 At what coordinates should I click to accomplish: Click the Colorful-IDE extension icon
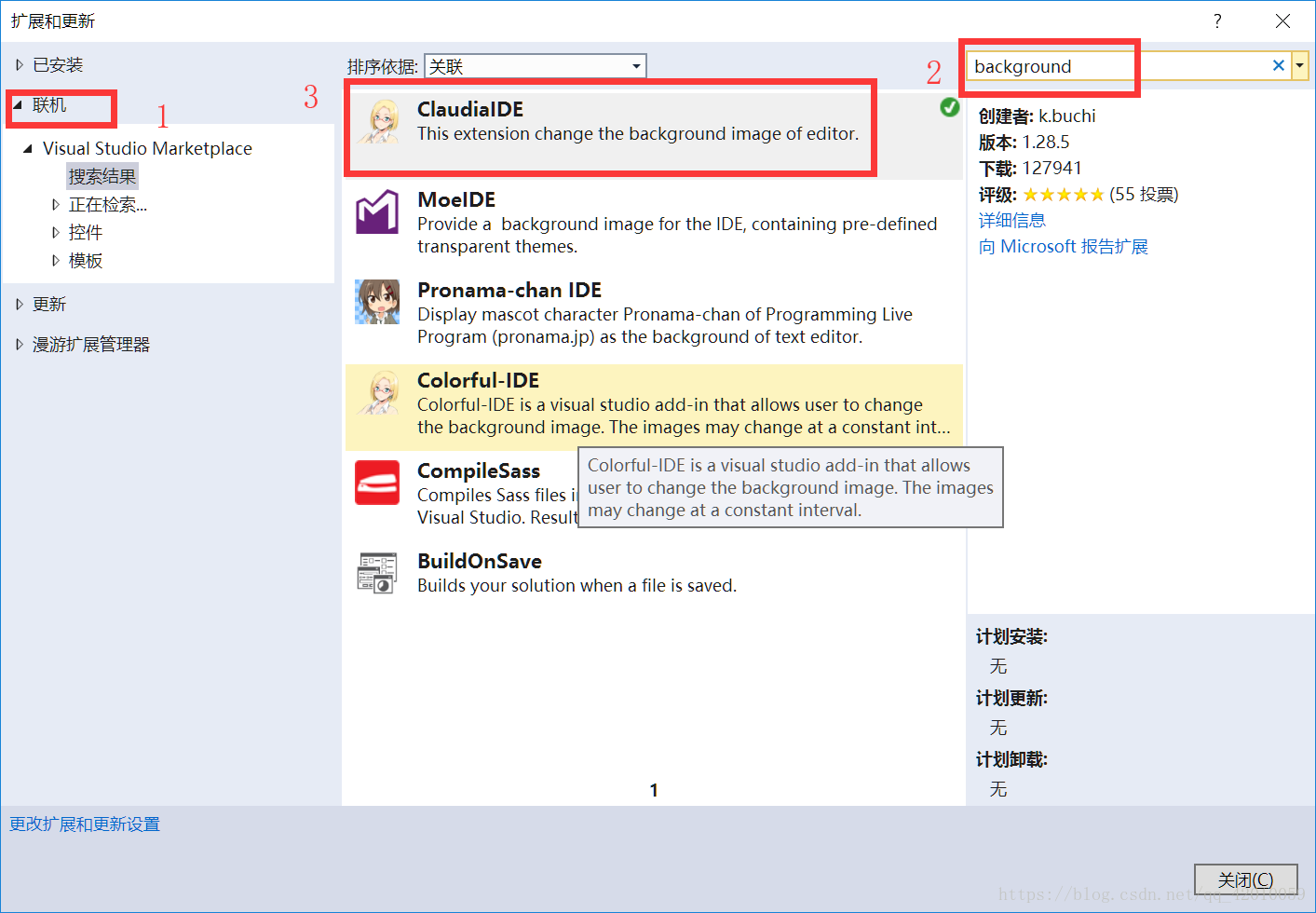(x=378, y=392)
